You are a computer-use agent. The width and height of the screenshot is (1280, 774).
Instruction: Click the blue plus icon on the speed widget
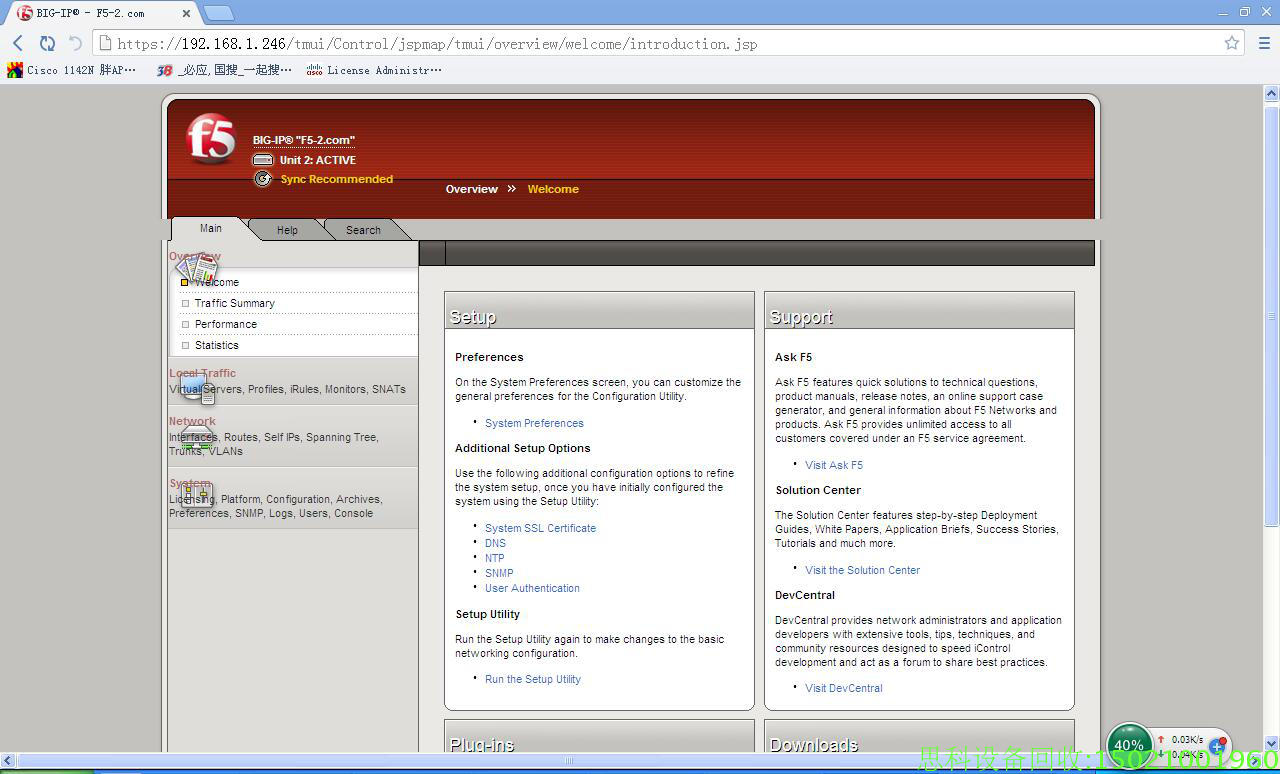(x=1217, y=746)
